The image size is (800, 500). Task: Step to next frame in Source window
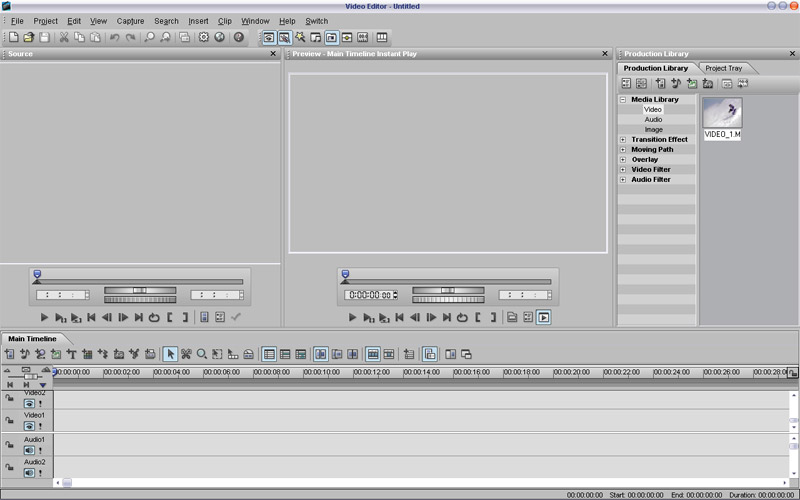tap(123, 317)
